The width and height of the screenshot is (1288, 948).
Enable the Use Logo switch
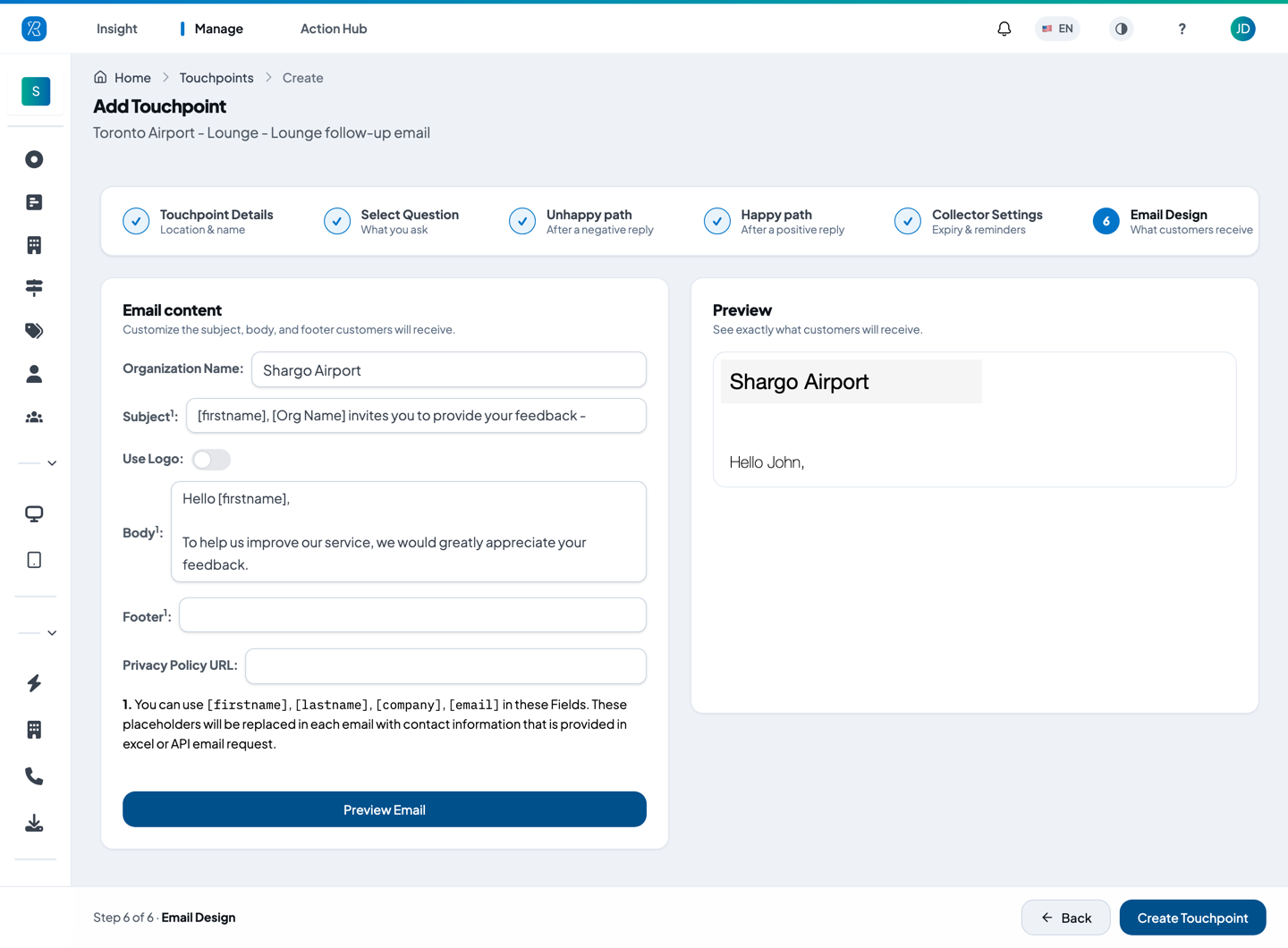(x=211, y=459)
